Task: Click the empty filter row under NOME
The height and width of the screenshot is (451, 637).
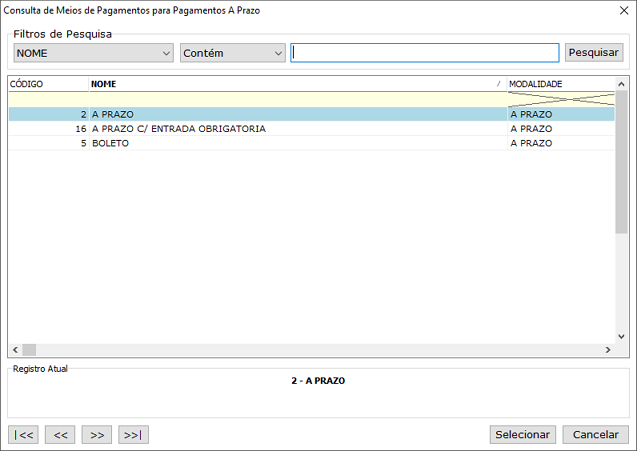Action: pos(294,99)
